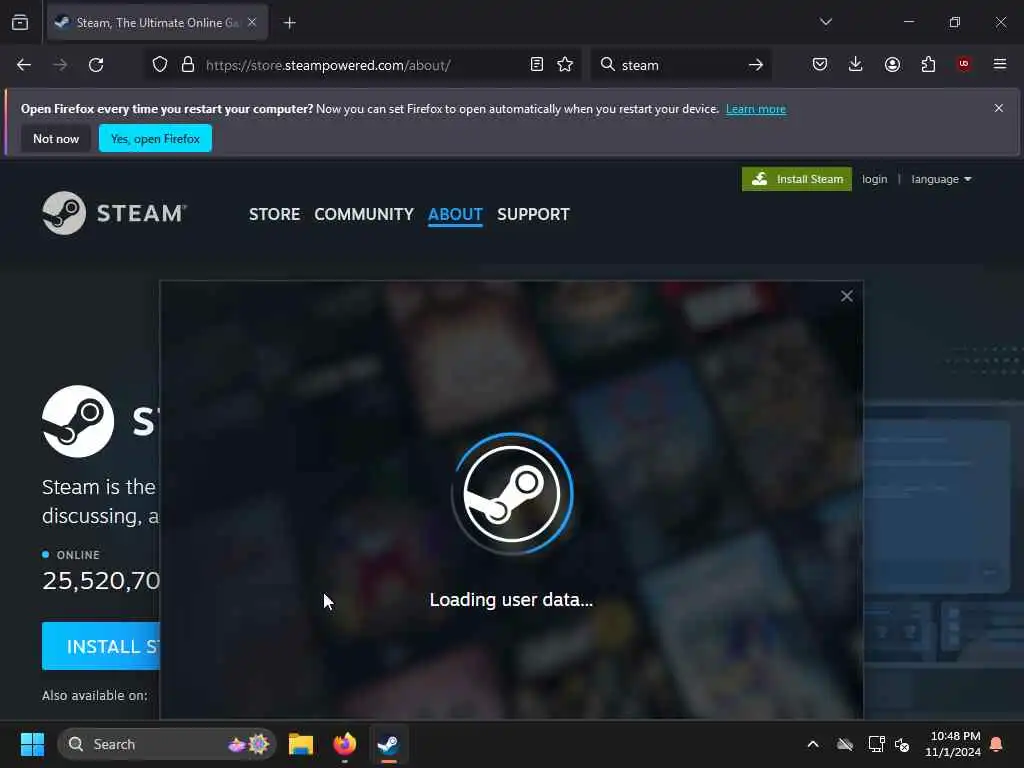The width and height of the screenshot is (1024, 768).
Task: Click the Windows taskbar Search field
Action: pos(167,744)
